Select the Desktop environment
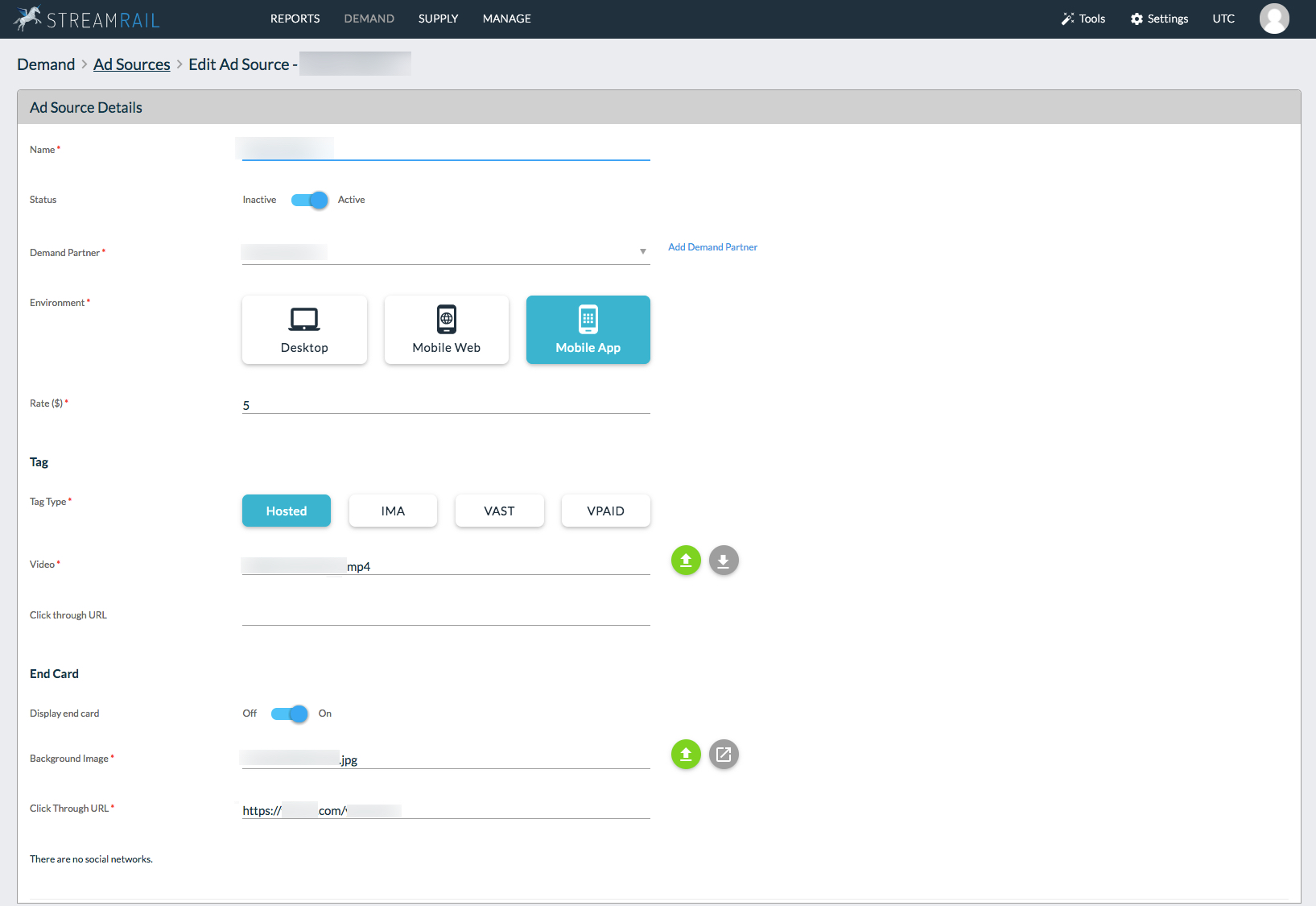The width and height of the screenshot is (1316, 906). click(304, 329)
